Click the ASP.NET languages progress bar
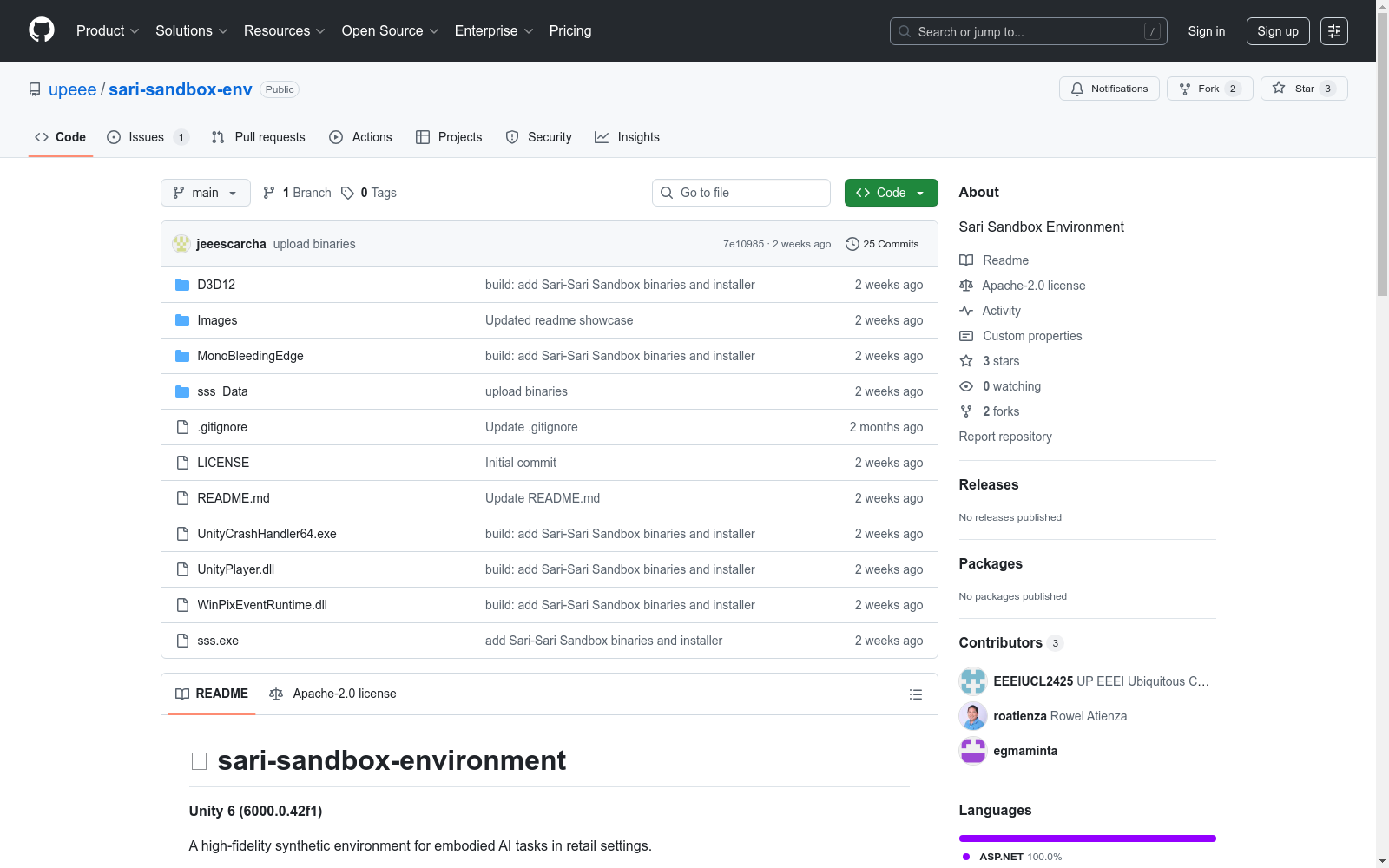The image size is (1389, 868). coord(1088,838)
